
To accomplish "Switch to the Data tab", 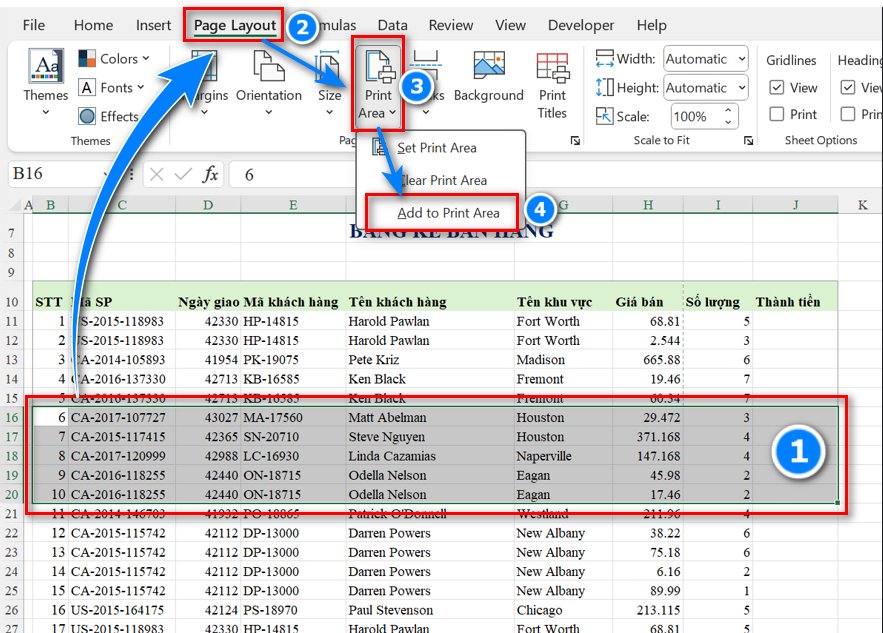I will pyautogui.click(x=392, y=25).
